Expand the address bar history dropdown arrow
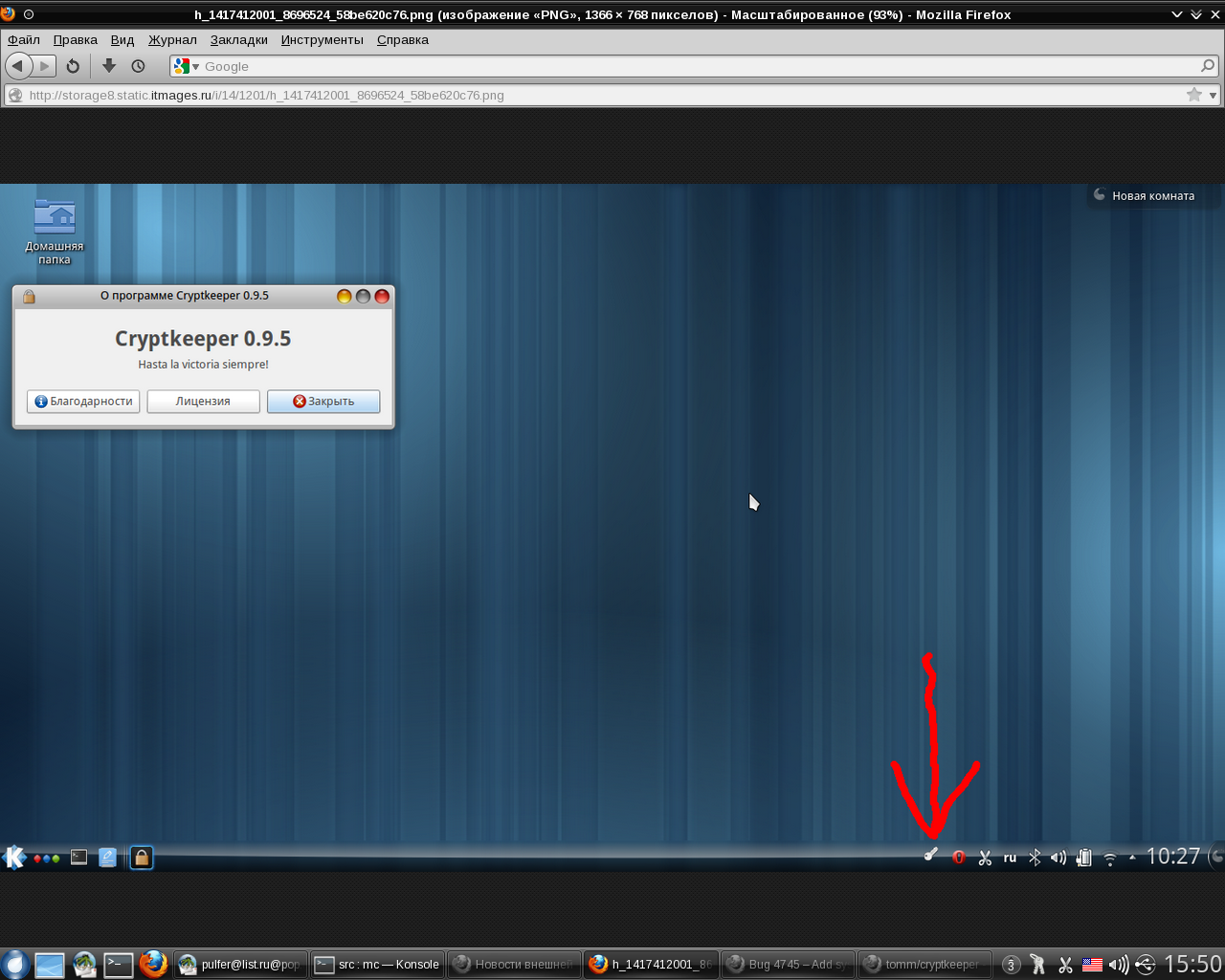 point(1214,95)
